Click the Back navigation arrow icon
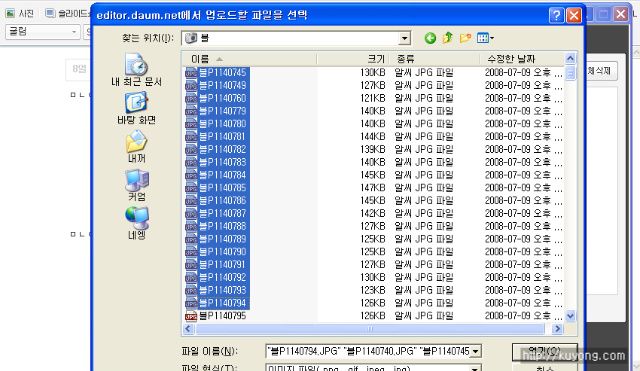Viewport: 640px width, 371px height. [x=430, y=38]
